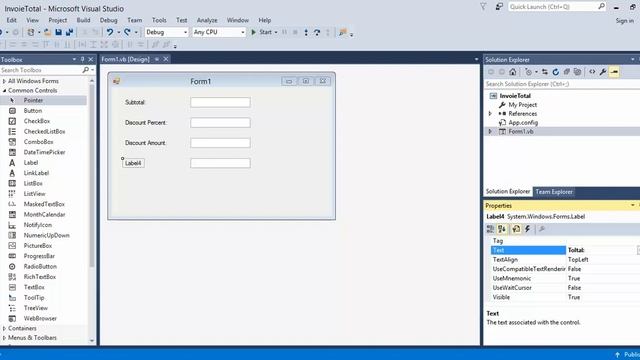Select the UseMnemonic property row
This screenshot has height=360, width=640.
[565, 279]
